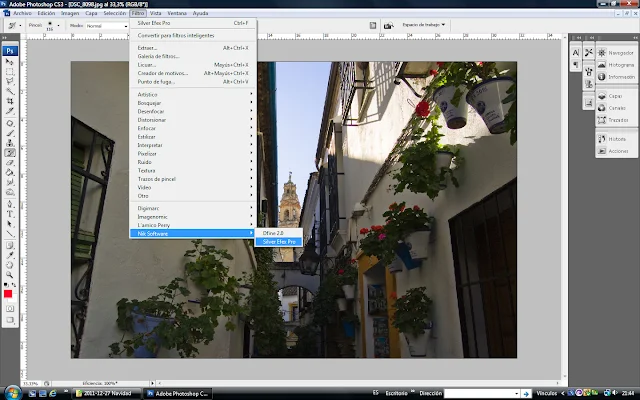This screenshot has width=640, height=400.
Task: Select the Paint Bucket tool
Action: click(x=10, y=172)
